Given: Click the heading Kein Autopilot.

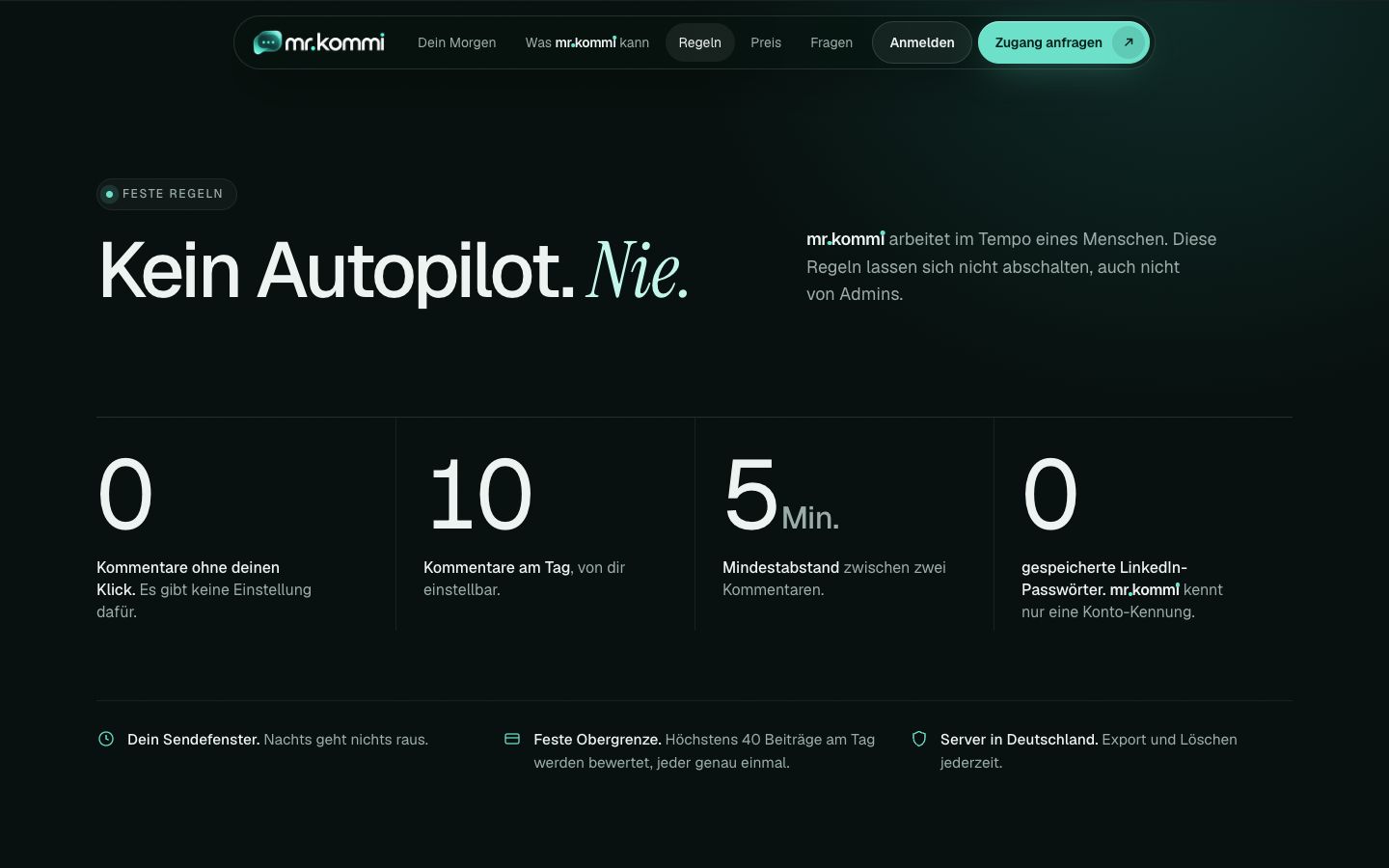Looking at the screenshot, I should tap(337, 271).
